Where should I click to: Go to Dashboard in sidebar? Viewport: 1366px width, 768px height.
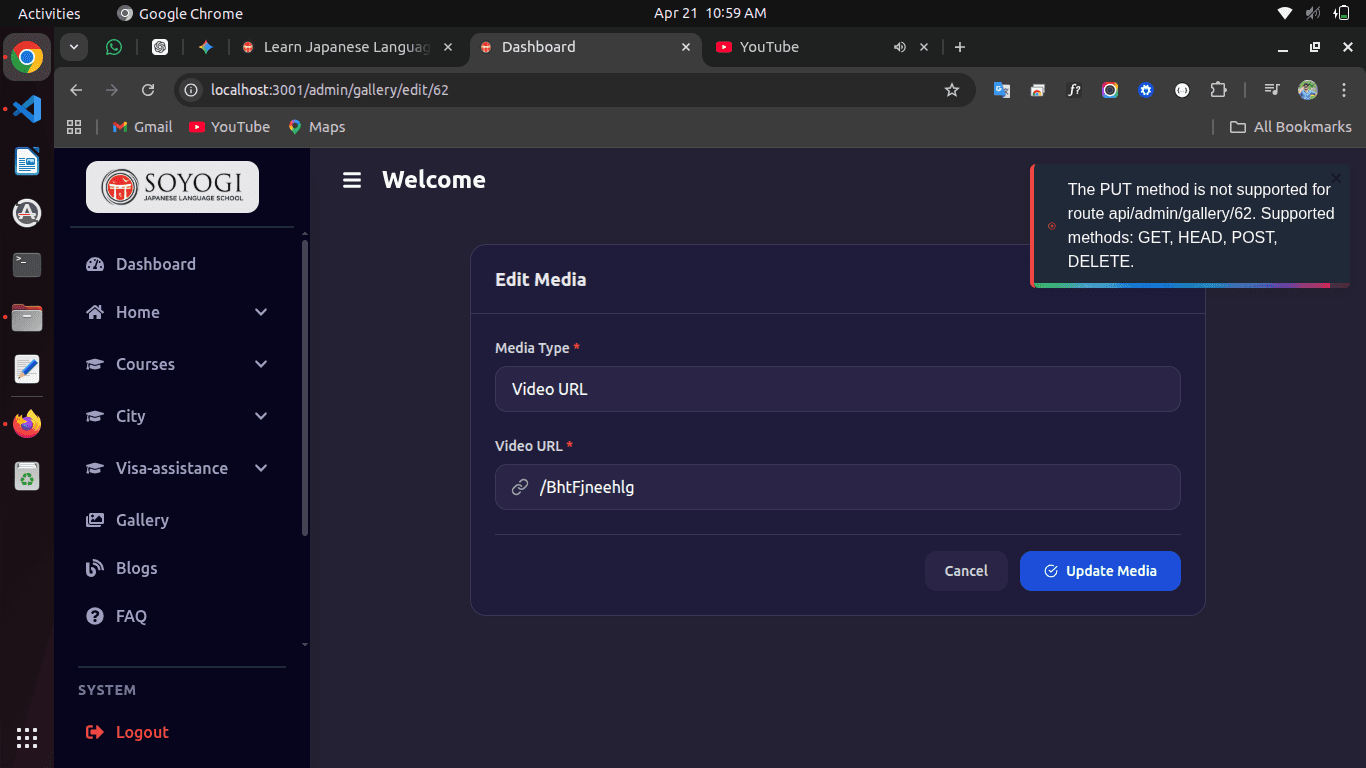pos(155,264)
